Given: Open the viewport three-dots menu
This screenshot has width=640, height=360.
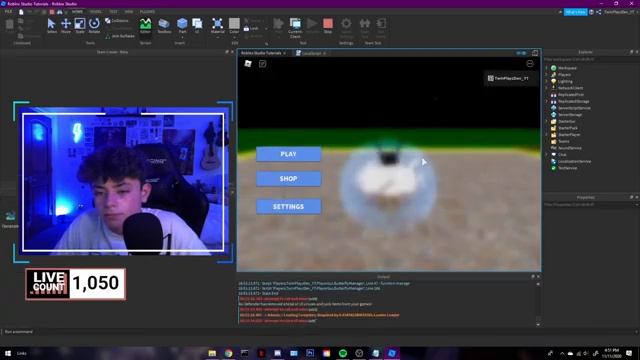Looking at the screenshot, I should (x=530, y=64).
